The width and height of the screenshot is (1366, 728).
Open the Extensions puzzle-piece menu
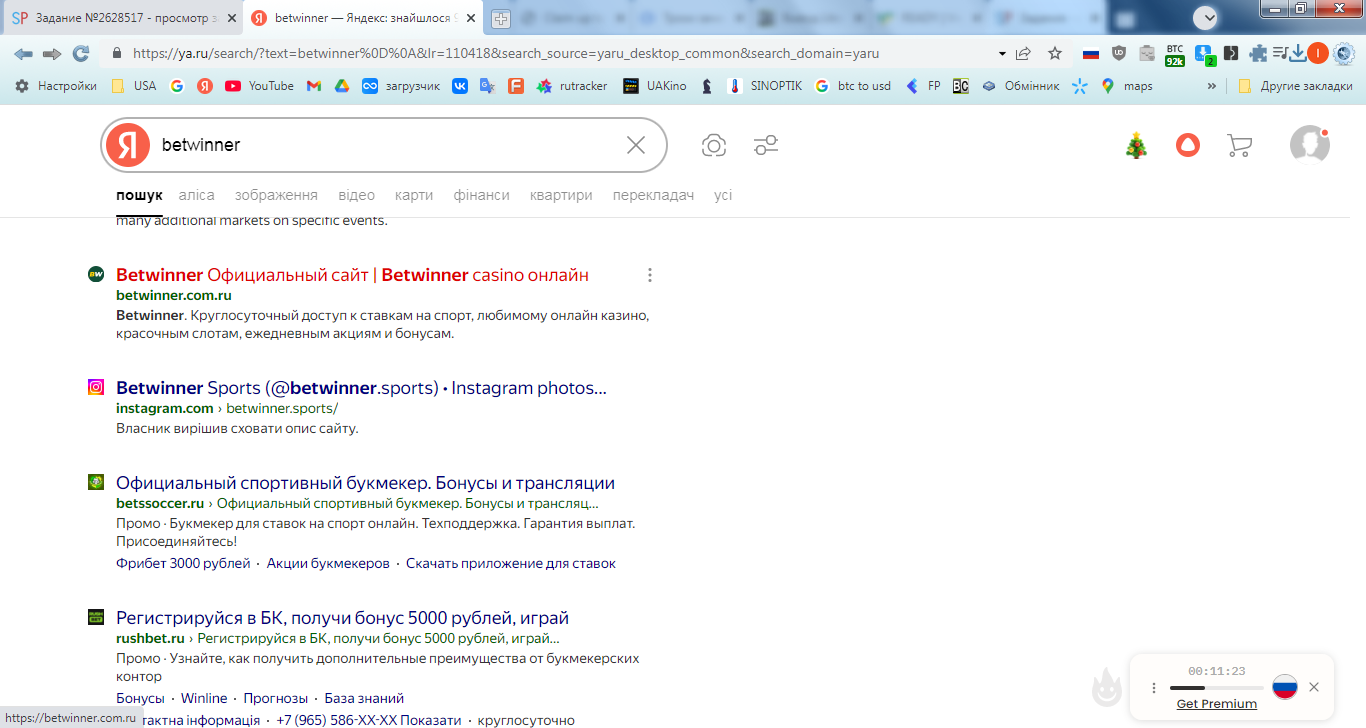tap(1258, 54)
